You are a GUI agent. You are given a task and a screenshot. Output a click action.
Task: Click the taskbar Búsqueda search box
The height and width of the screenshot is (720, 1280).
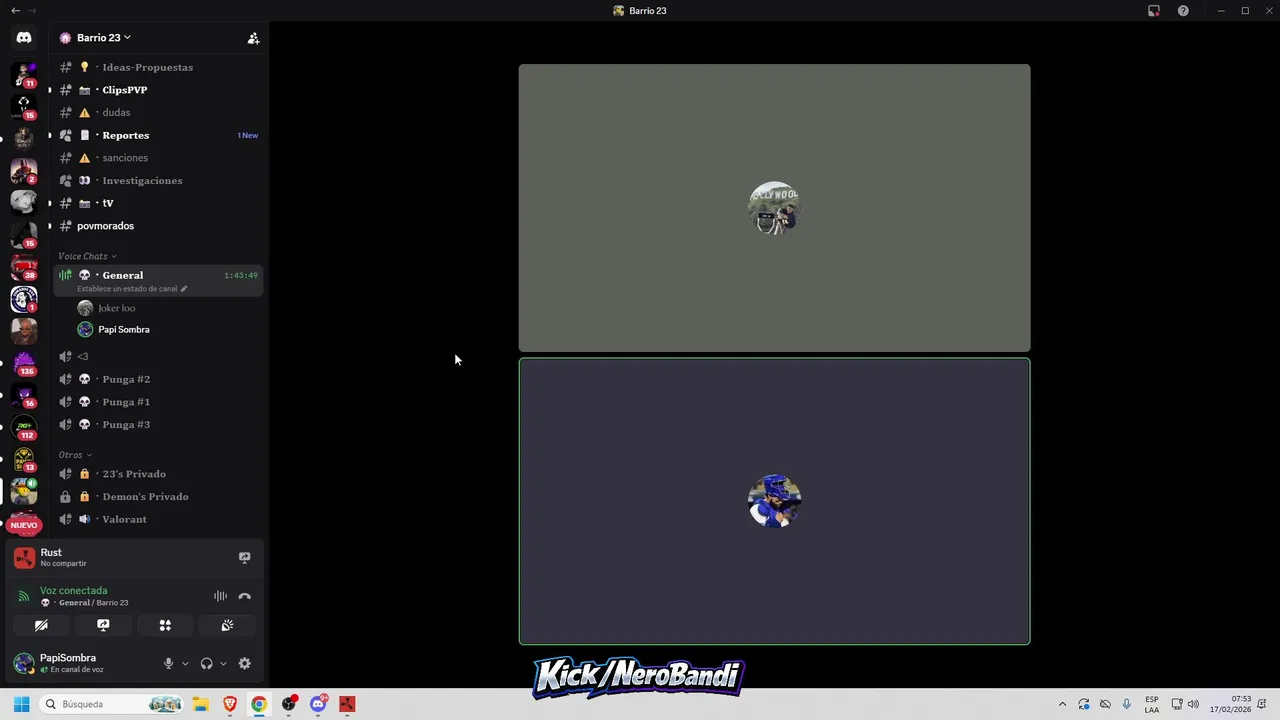[112, 704]
